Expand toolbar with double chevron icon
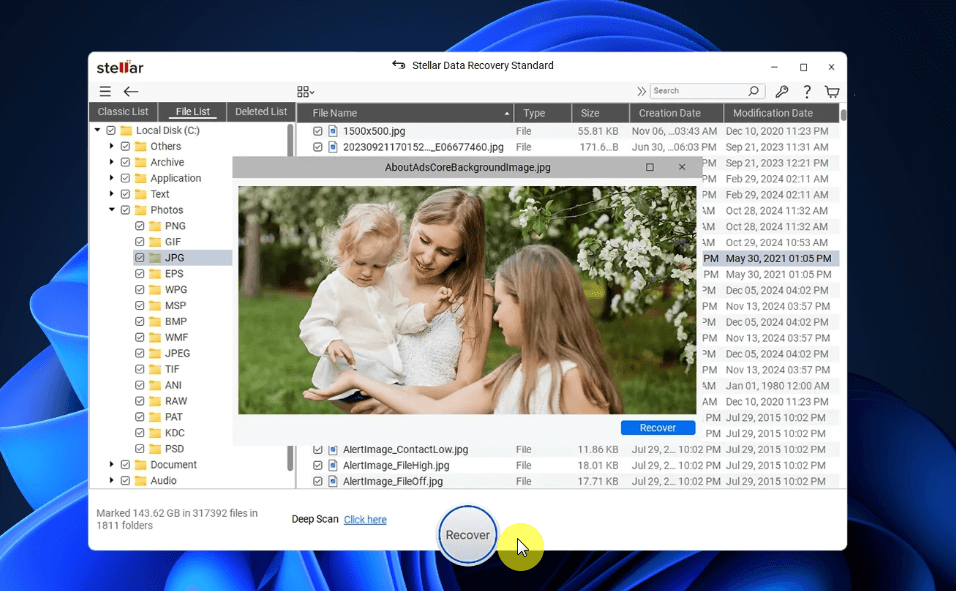956x591 pixels. [x=641, y=91]
